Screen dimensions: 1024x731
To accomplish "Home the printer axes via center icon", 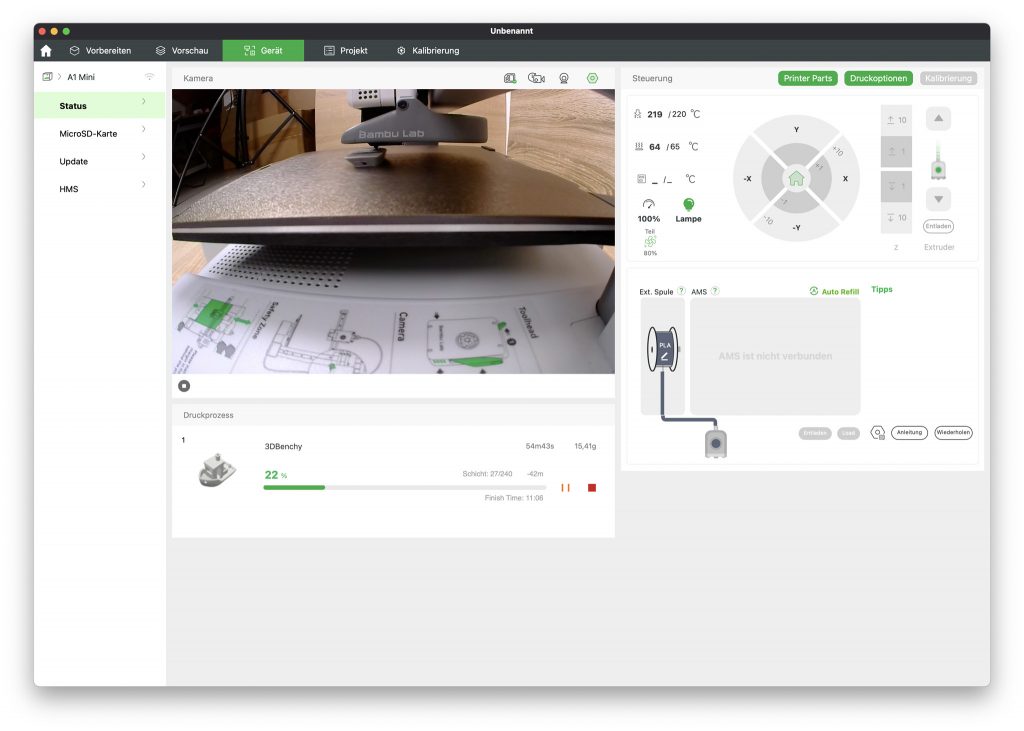I will (x=796, y=179).
